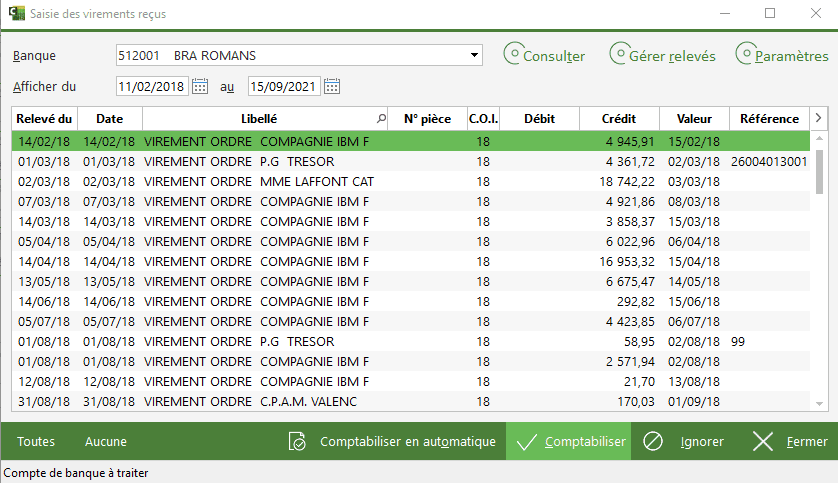
Task: Click the vertical scrollbar up arrow
Action: [819, 138]
